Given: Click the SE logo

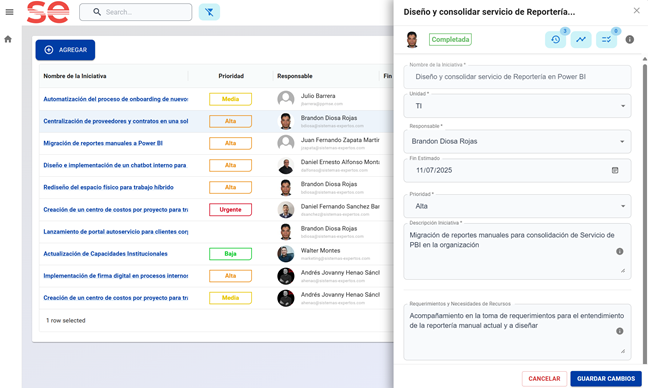Looking at the screenshot, I should [48, 12].
